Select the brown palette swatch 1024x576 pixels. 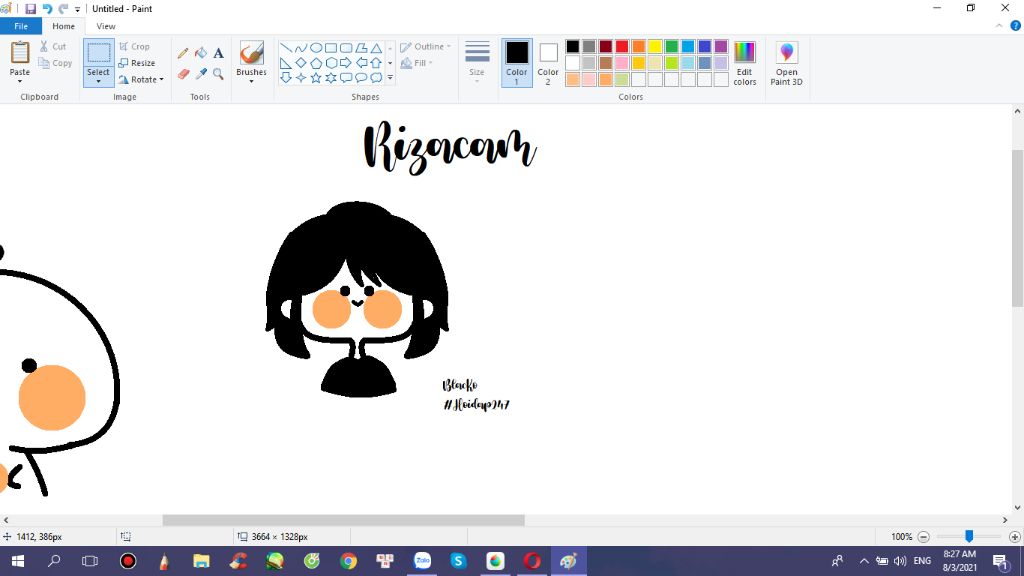pyautogui.click(x=606, y=63)
